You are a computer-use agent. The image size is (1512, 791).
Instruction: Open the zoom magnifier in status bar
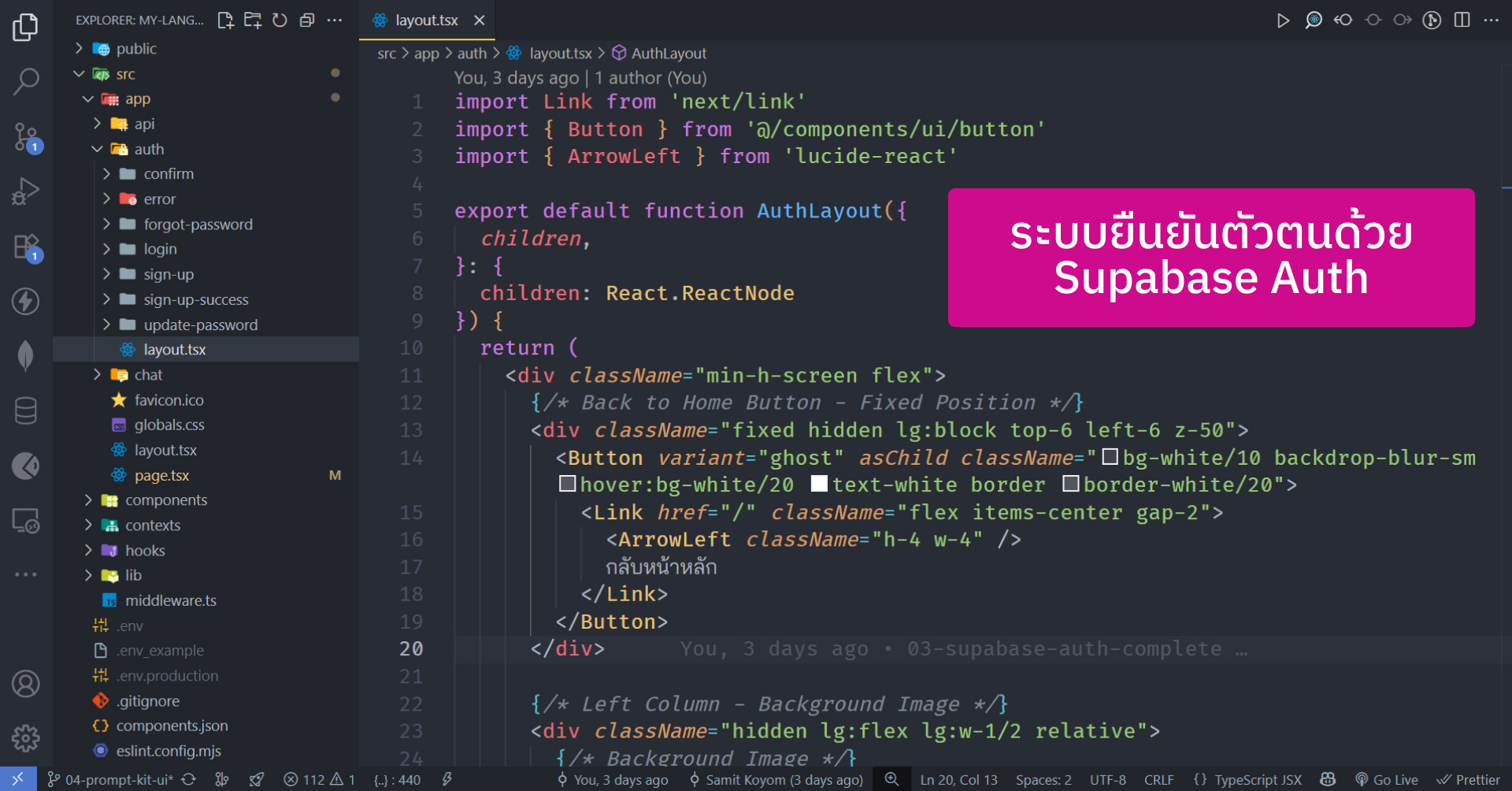[x=891, y=779]
